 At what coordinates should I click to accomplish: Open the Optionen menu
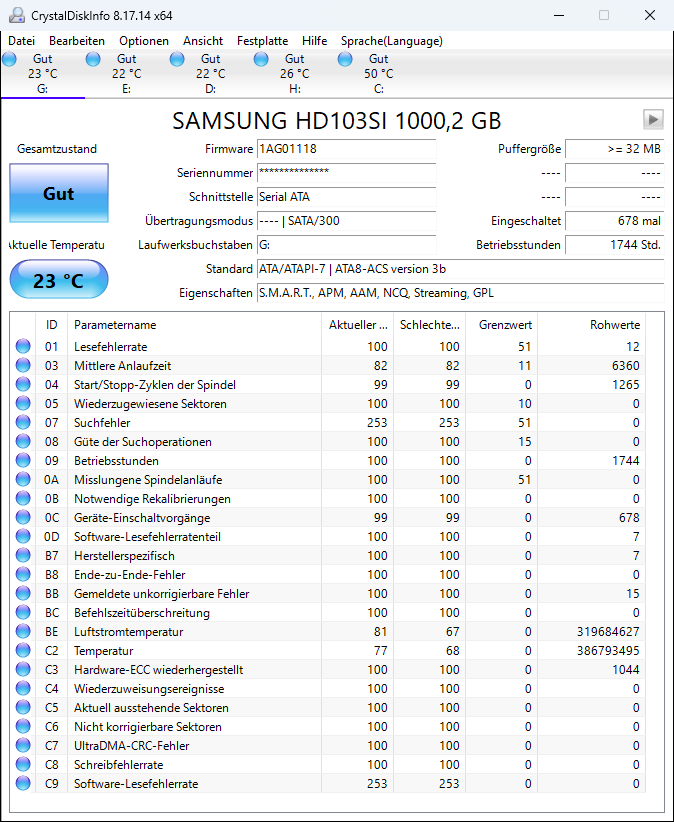pos(144,41)
